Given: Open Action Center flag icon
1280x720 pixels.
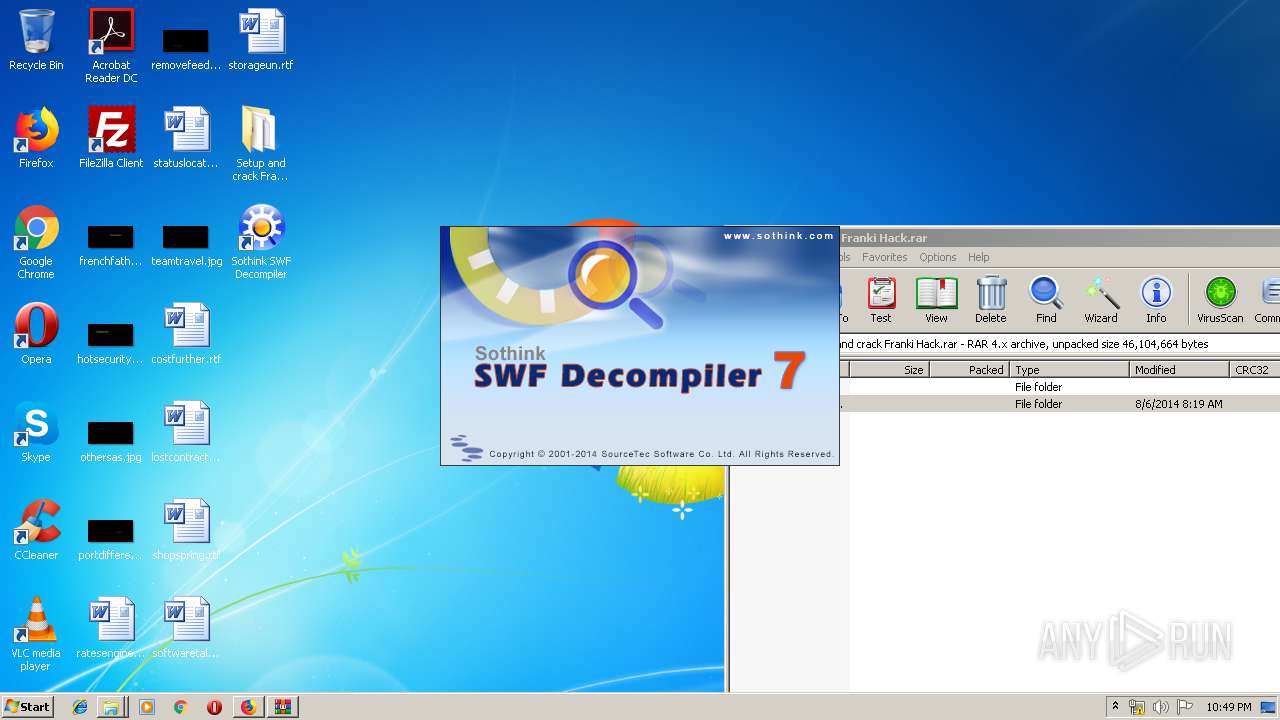Looking at the screenshot, I should (x=1184, y=707).
